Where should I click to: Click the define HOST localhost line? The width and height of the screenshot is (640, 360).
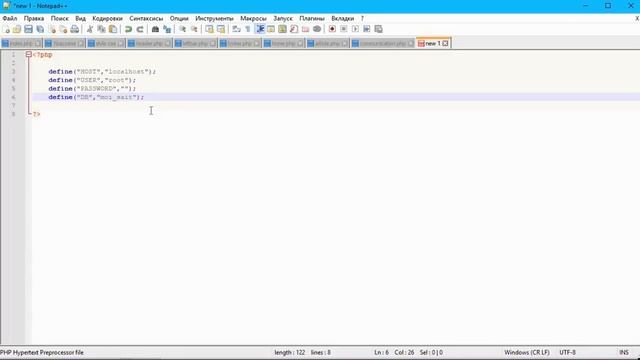point(102,71)
